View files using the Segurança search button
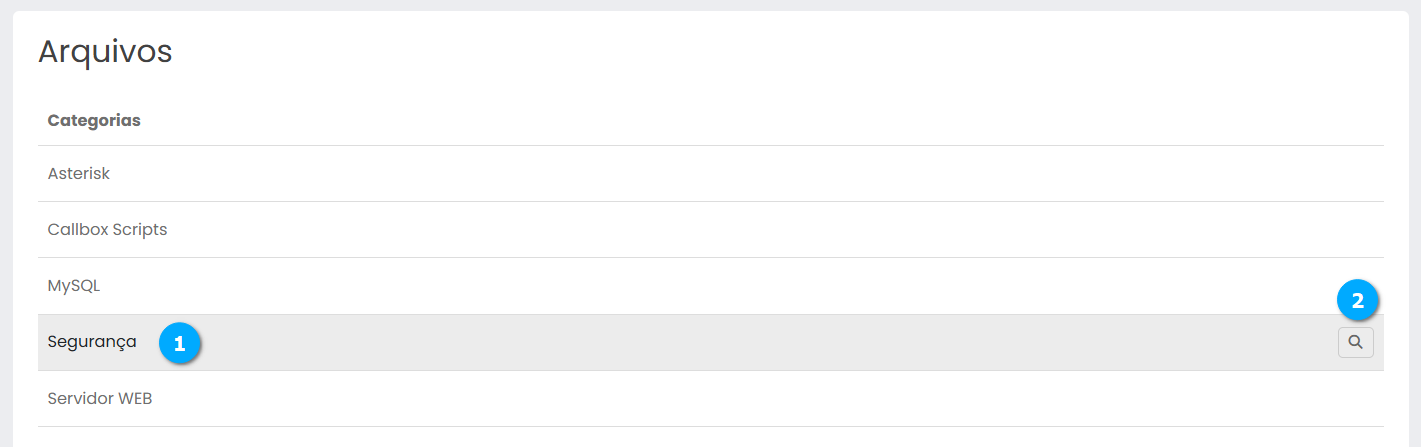The image size is (1421, 447). pos(1355,342)
